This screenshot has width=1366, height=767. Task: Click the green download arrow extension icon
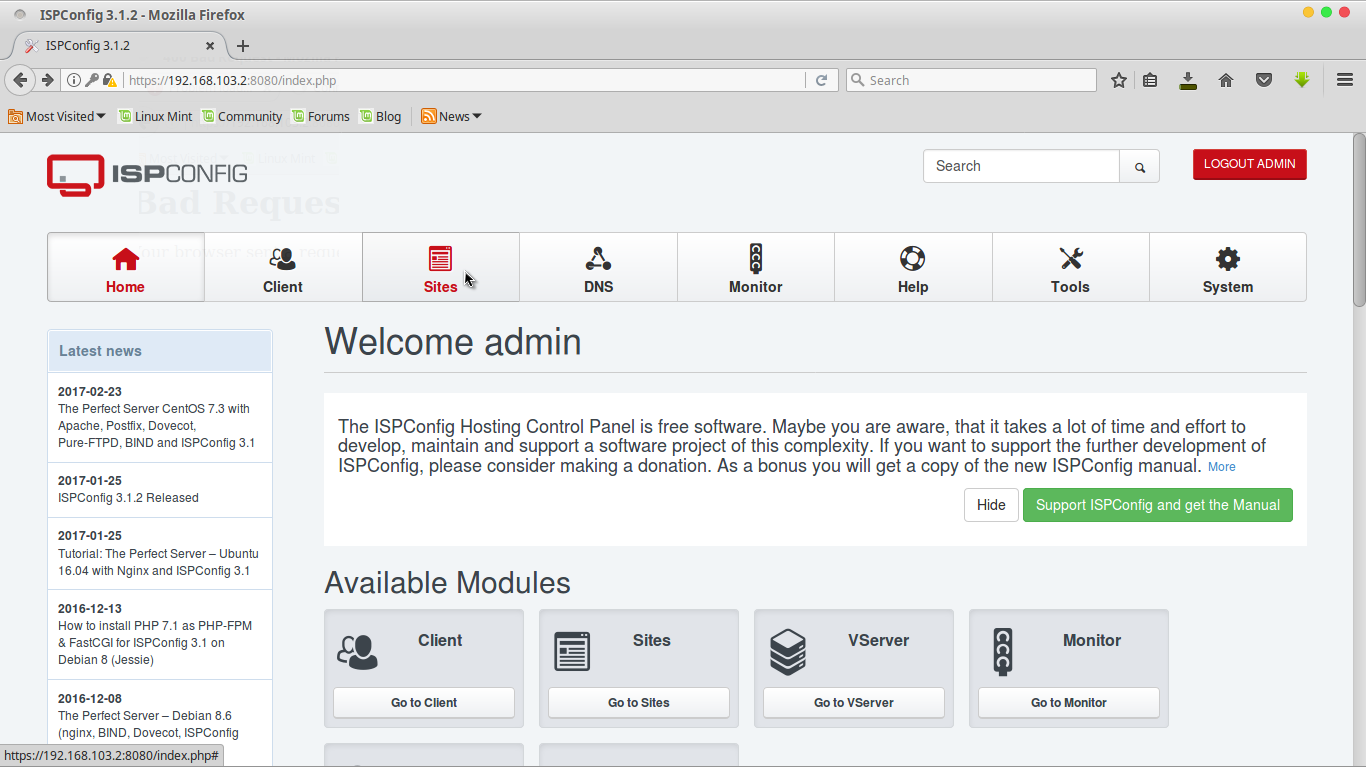pyautogui.click(x=1301, y=79)
